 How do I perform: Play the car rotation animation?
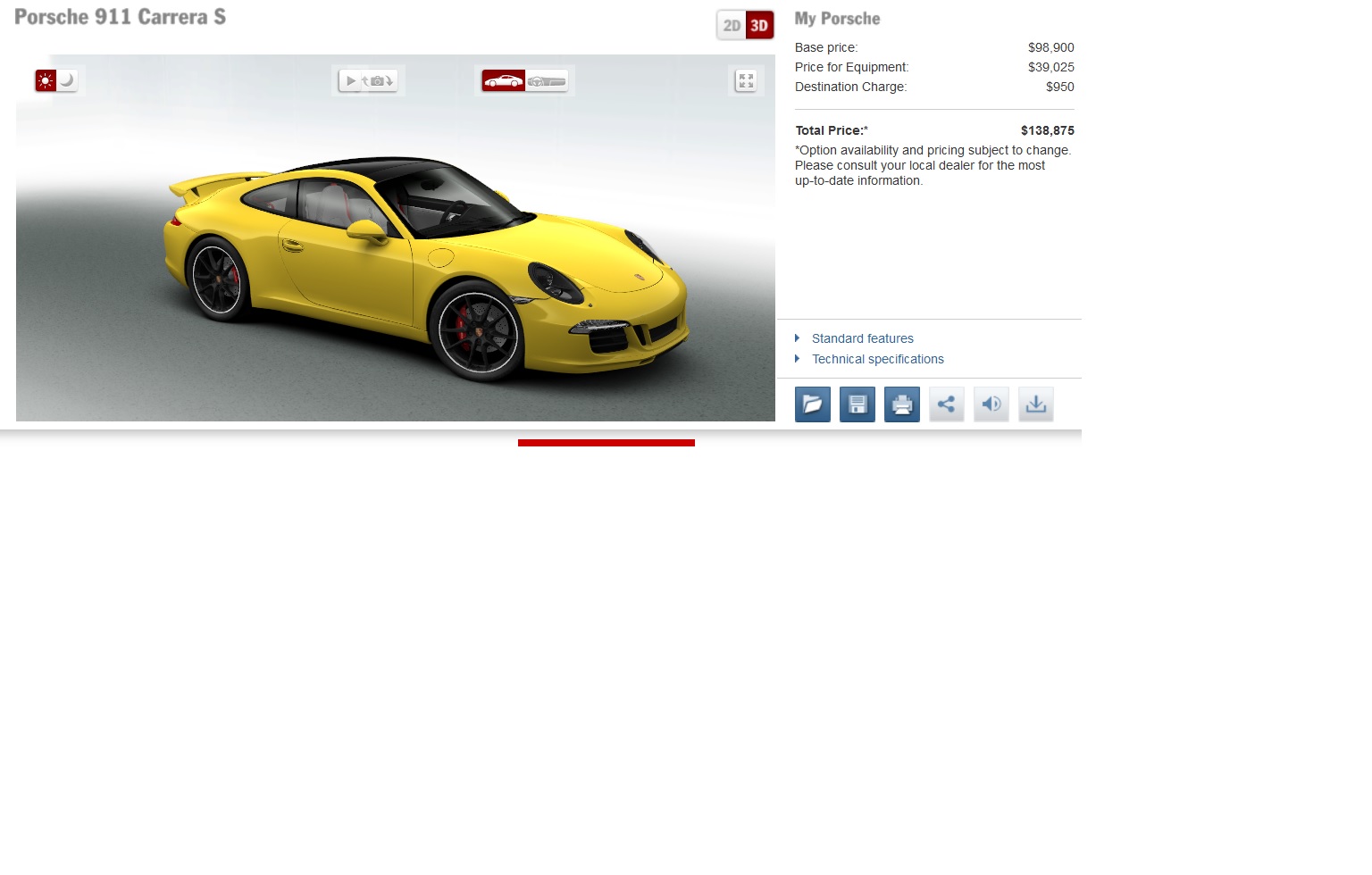tap(351, 81)
